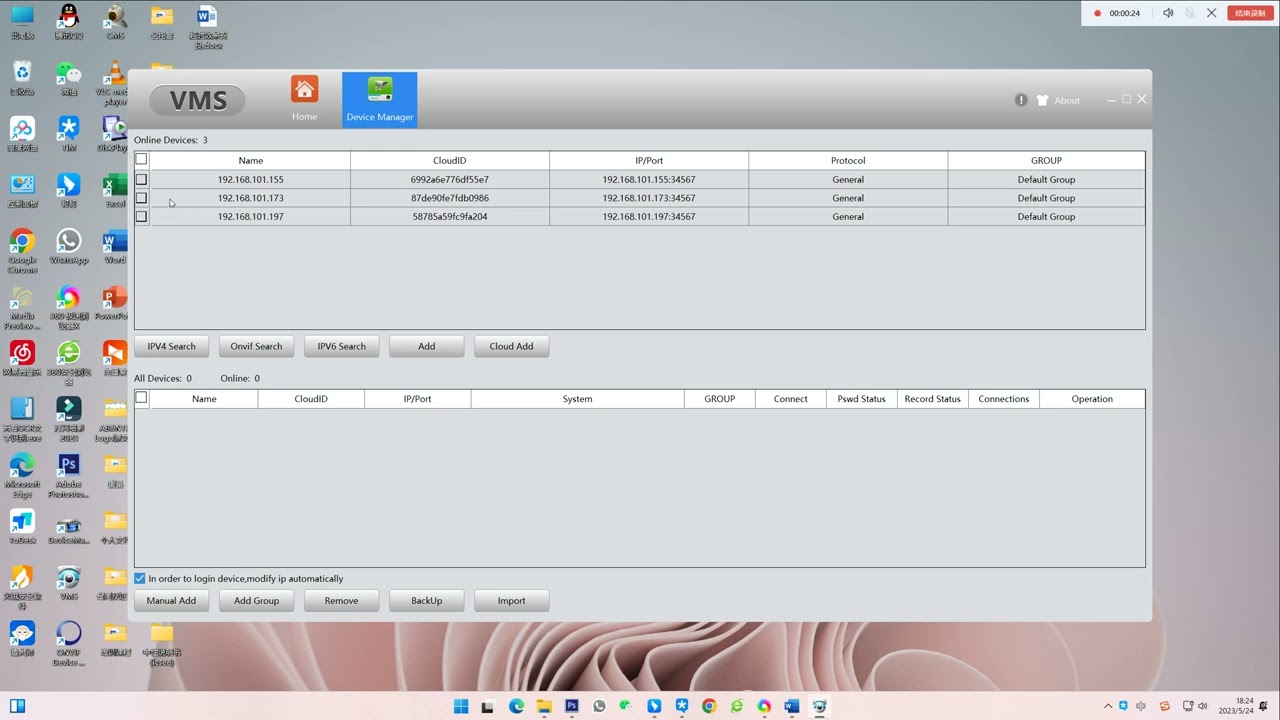Viewport: 1280px width, 720px height.
Task: Check the device 192.168.101.155 checkbox
Action: 141,179
